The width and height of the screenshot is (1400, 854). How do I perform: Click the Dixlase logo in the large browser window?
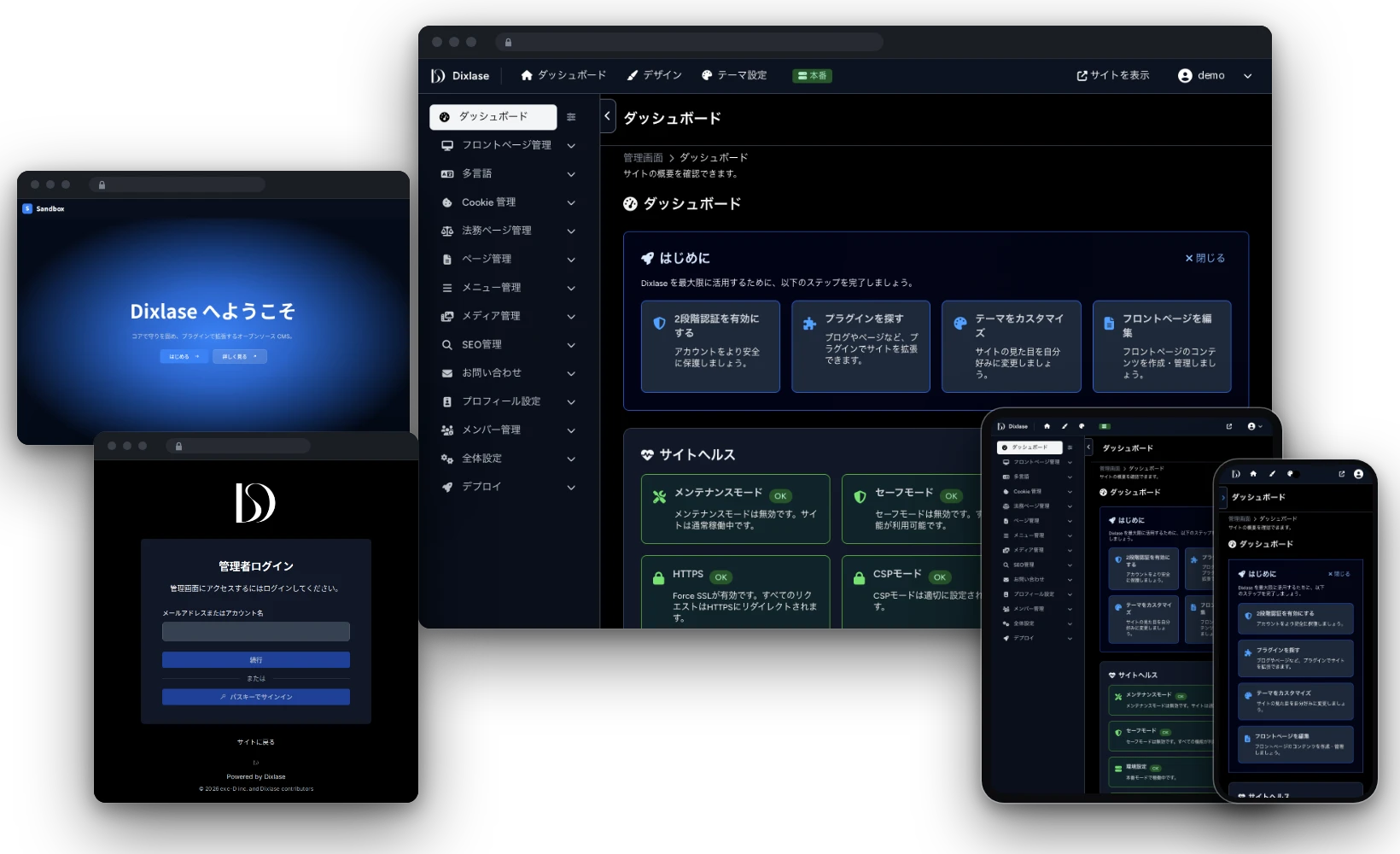[460, 75]
